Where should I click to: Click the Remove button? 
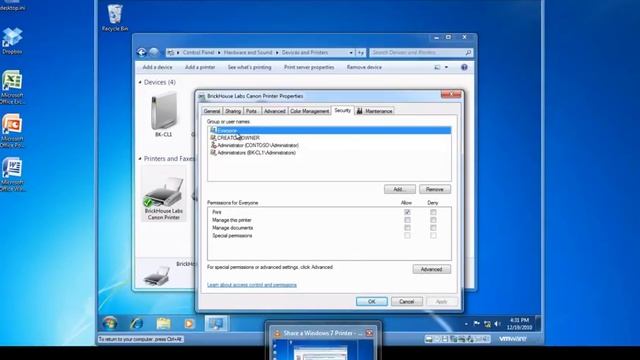(x=435, y=189)
